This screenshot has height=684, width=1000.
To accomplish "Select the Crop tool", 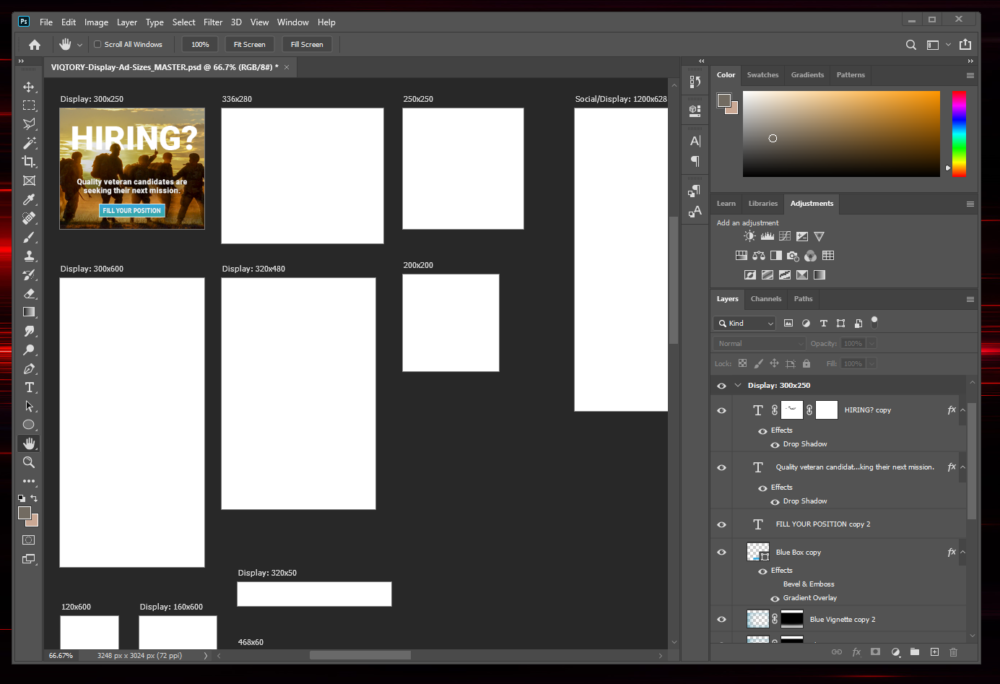I will pos(29,161).
